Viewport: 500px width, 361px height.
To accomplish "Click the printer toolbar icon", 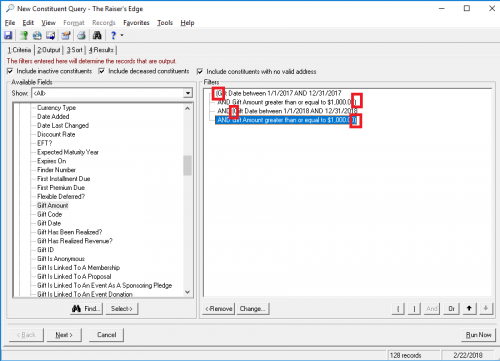I will pyautogui.click(x=81, y=35).
